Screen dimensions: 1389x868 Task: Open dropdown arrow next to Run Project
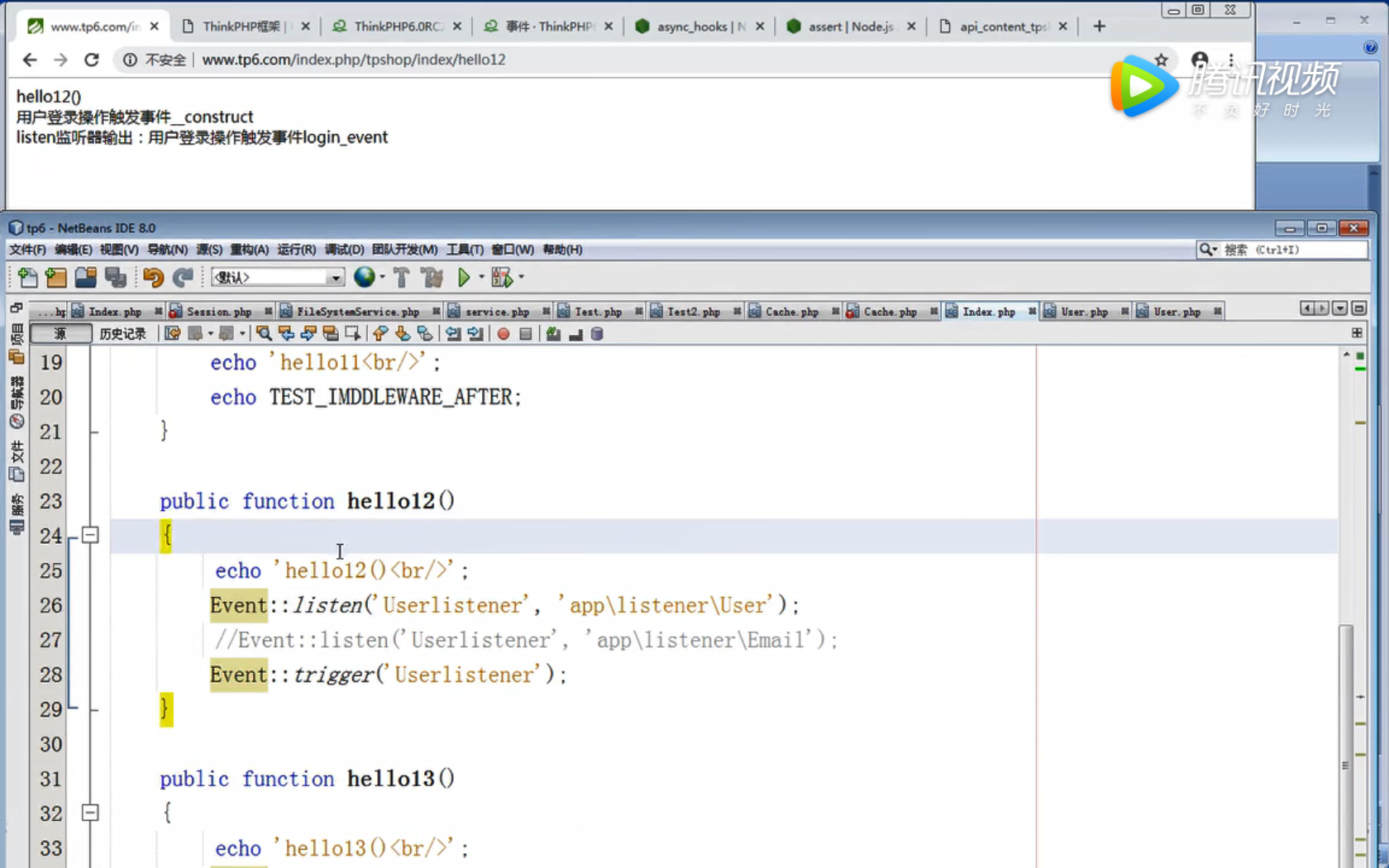coord(481,278)
